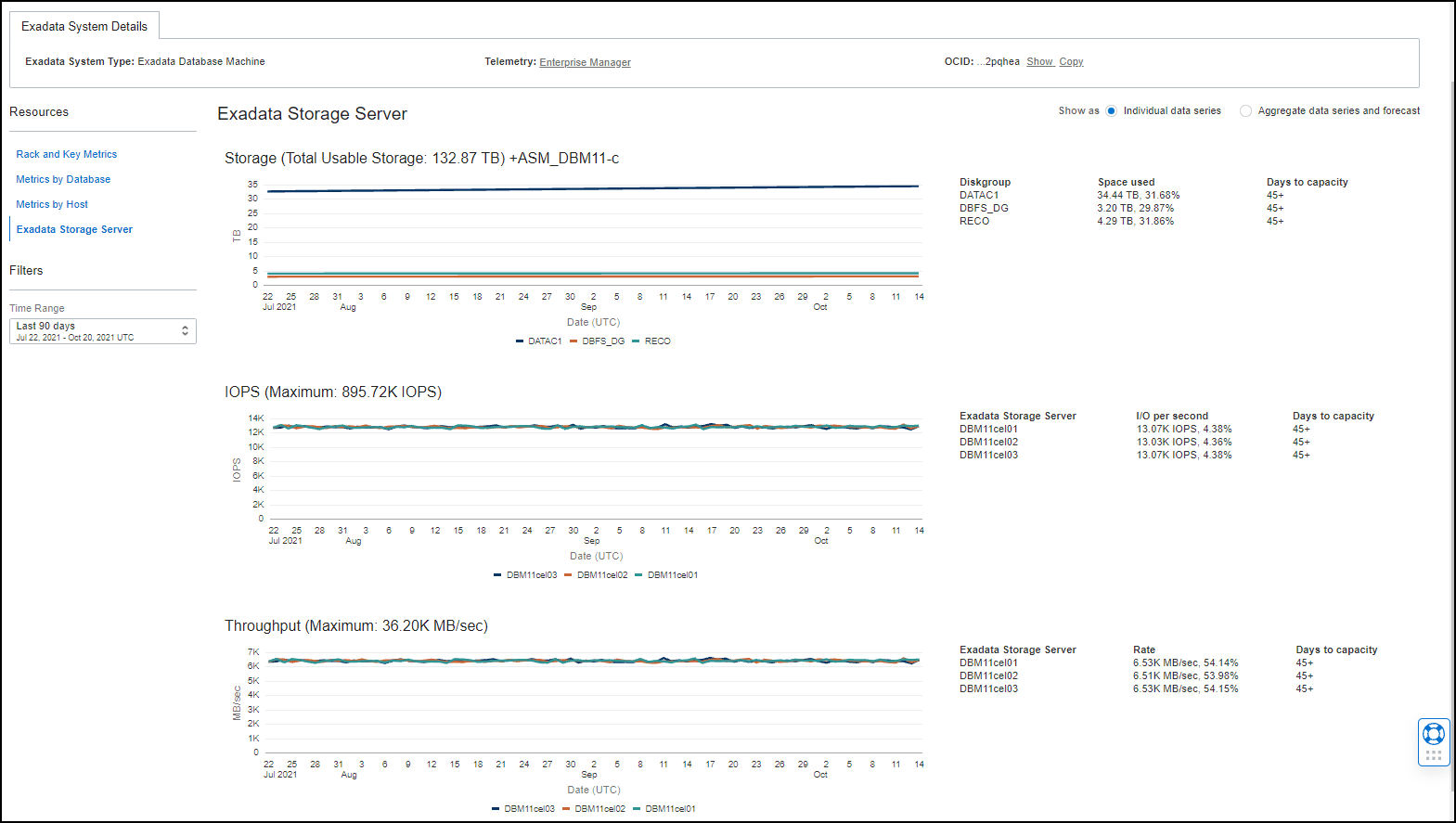
Task: Click the Exadata Storage Server page heading
Action: pyautogui.click(x=312, y=113)
